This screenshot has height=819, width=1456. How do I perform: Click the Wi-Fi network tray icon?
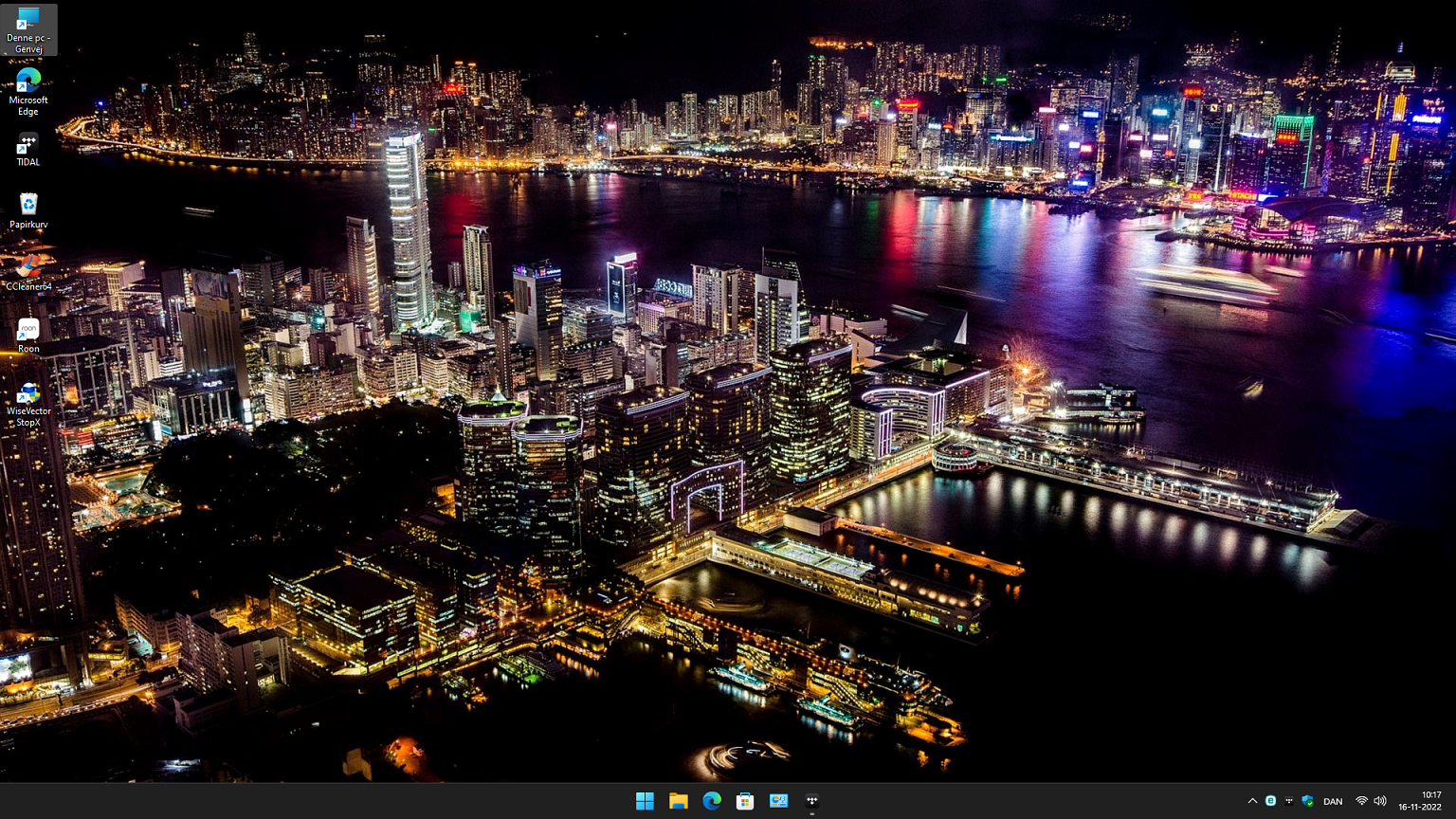1361,801
